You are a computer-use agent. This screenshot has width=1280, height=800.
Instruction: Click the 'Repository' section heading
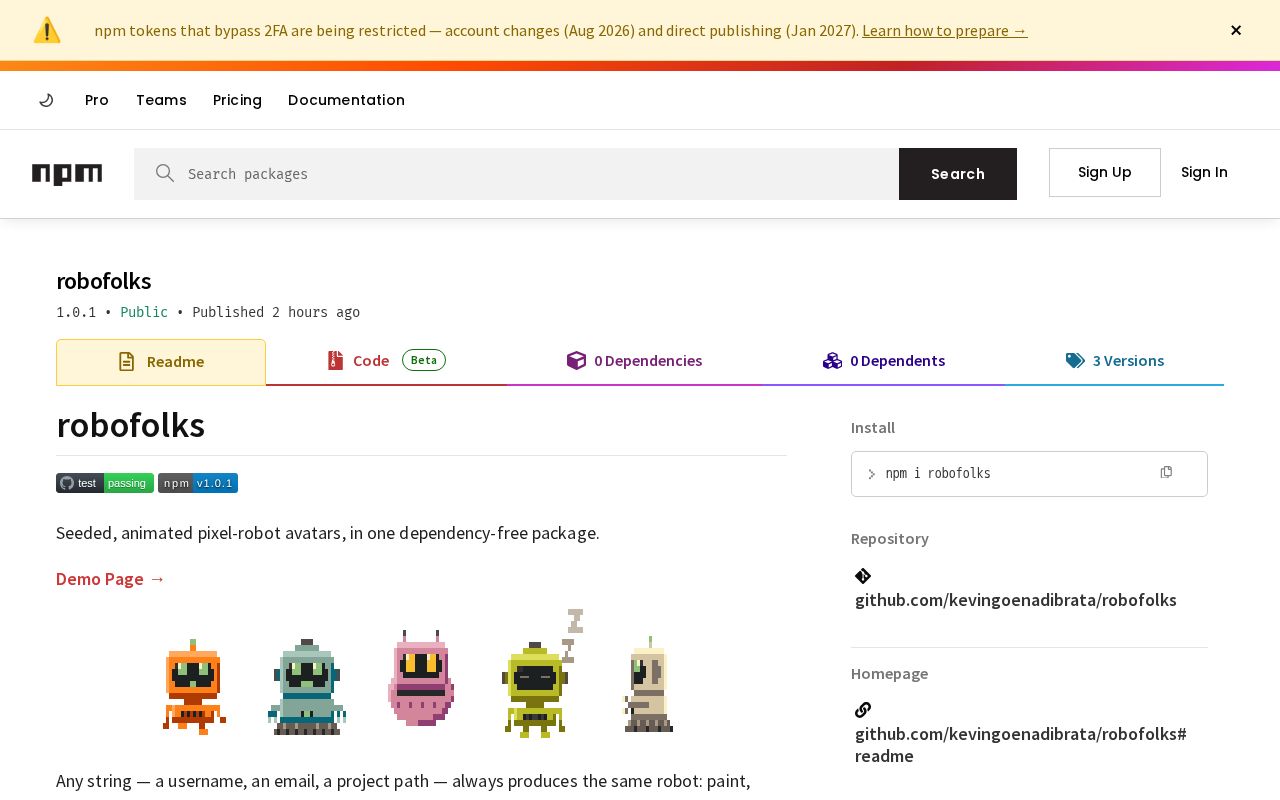(890, 538)
